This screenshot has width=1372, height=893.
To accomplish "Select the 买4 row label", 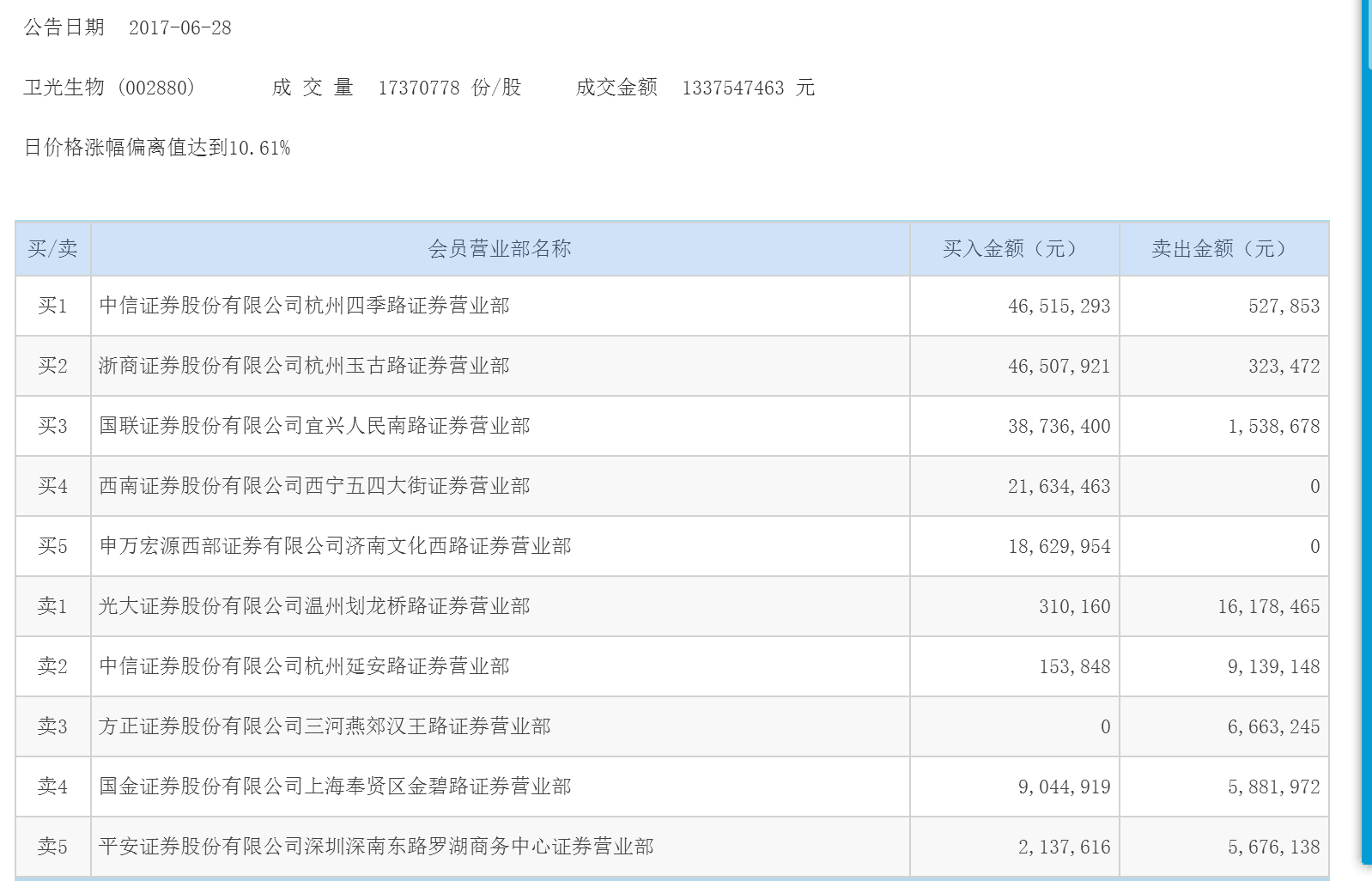I will click(x=53, y=486).
